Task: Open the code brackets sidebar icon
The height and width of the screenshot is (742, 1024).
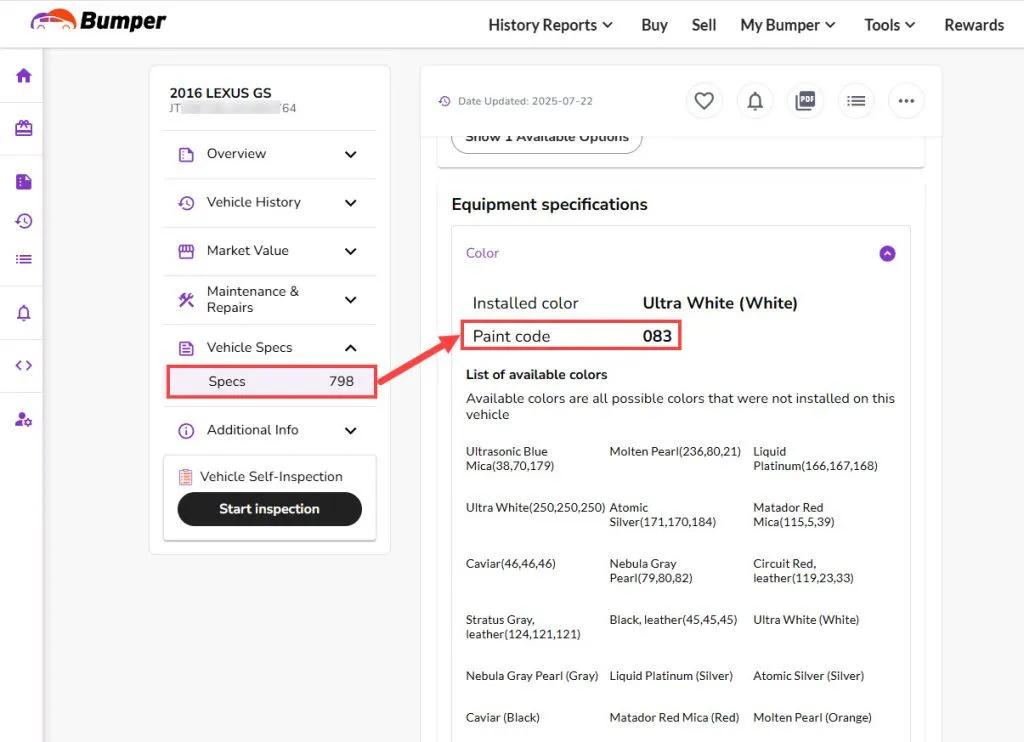Action: click(x=24, y=365)
